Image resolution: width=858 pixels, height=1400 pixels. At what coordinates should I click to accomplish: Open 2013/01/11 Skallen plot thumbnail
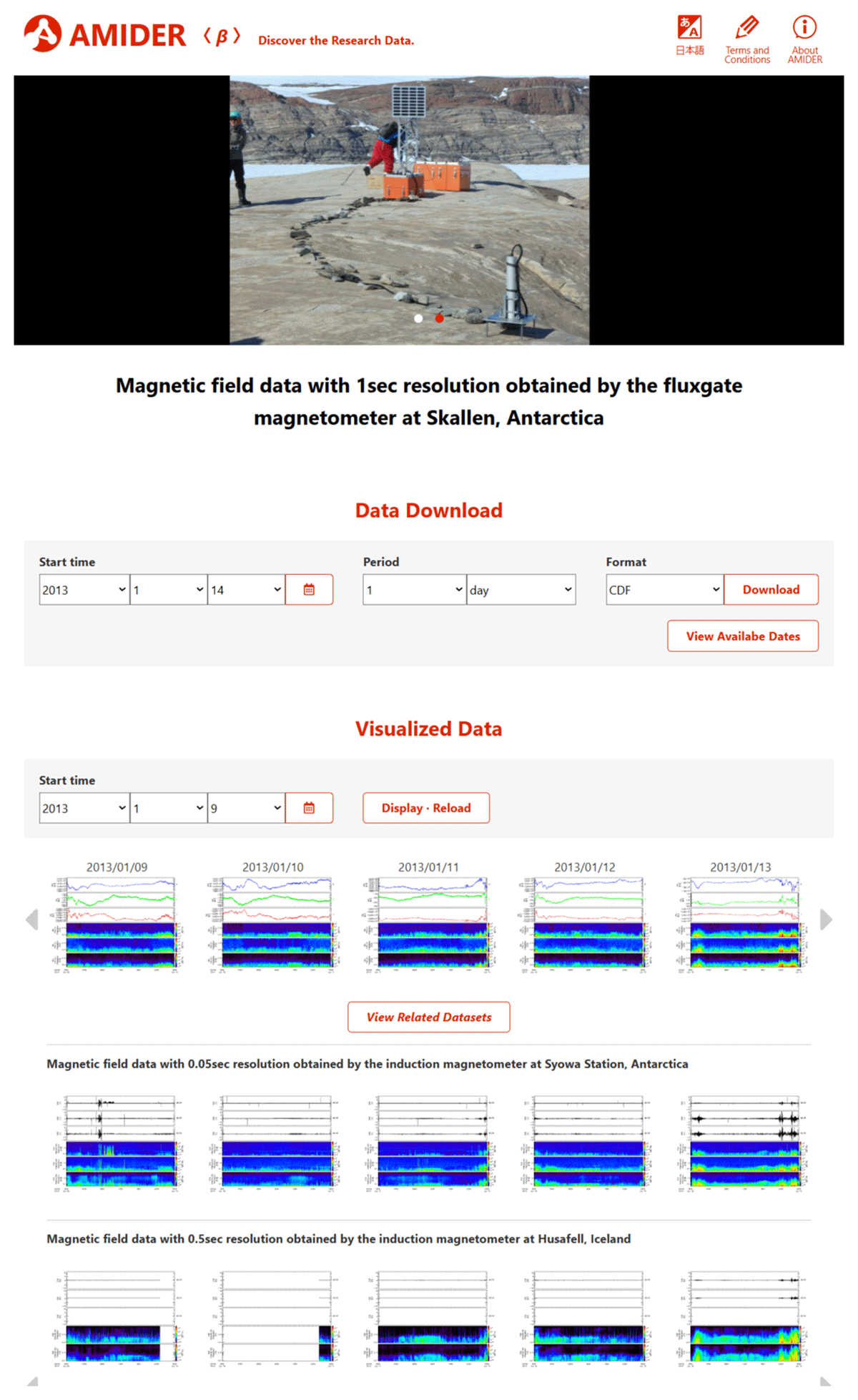coord(429,925)
